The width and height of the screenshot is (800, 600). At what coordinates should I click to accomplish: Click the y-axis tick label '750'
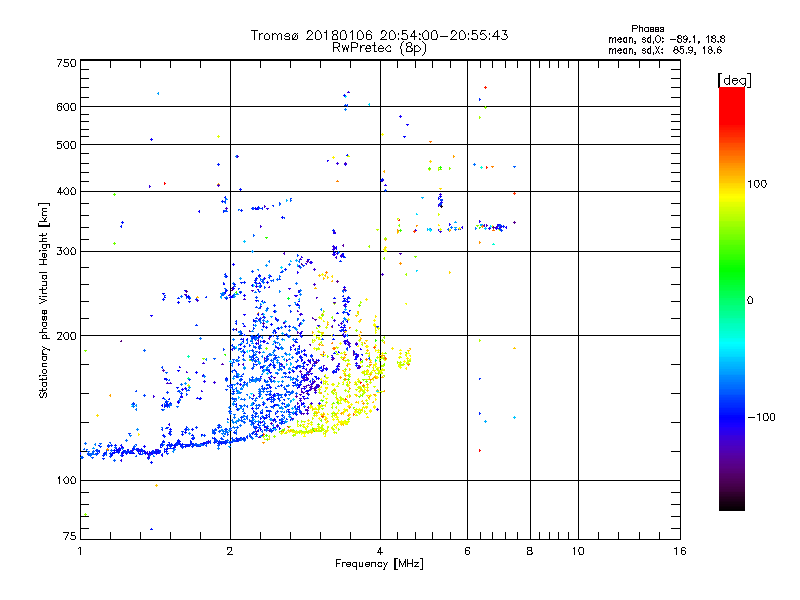pyautogui.click(x=67, y=63)
